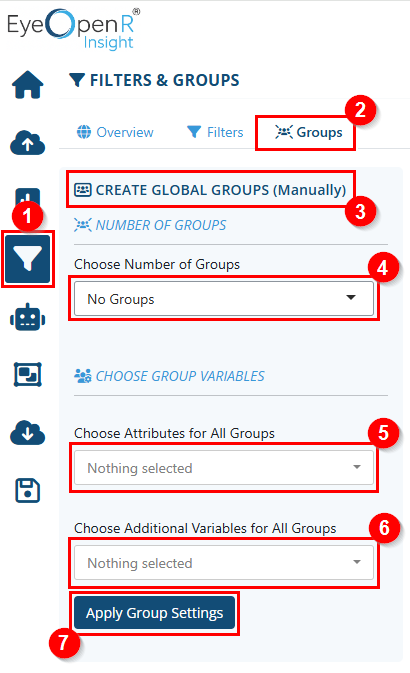
Task: Go to the Home sidebar icon
Action: [x=27, y=85]
